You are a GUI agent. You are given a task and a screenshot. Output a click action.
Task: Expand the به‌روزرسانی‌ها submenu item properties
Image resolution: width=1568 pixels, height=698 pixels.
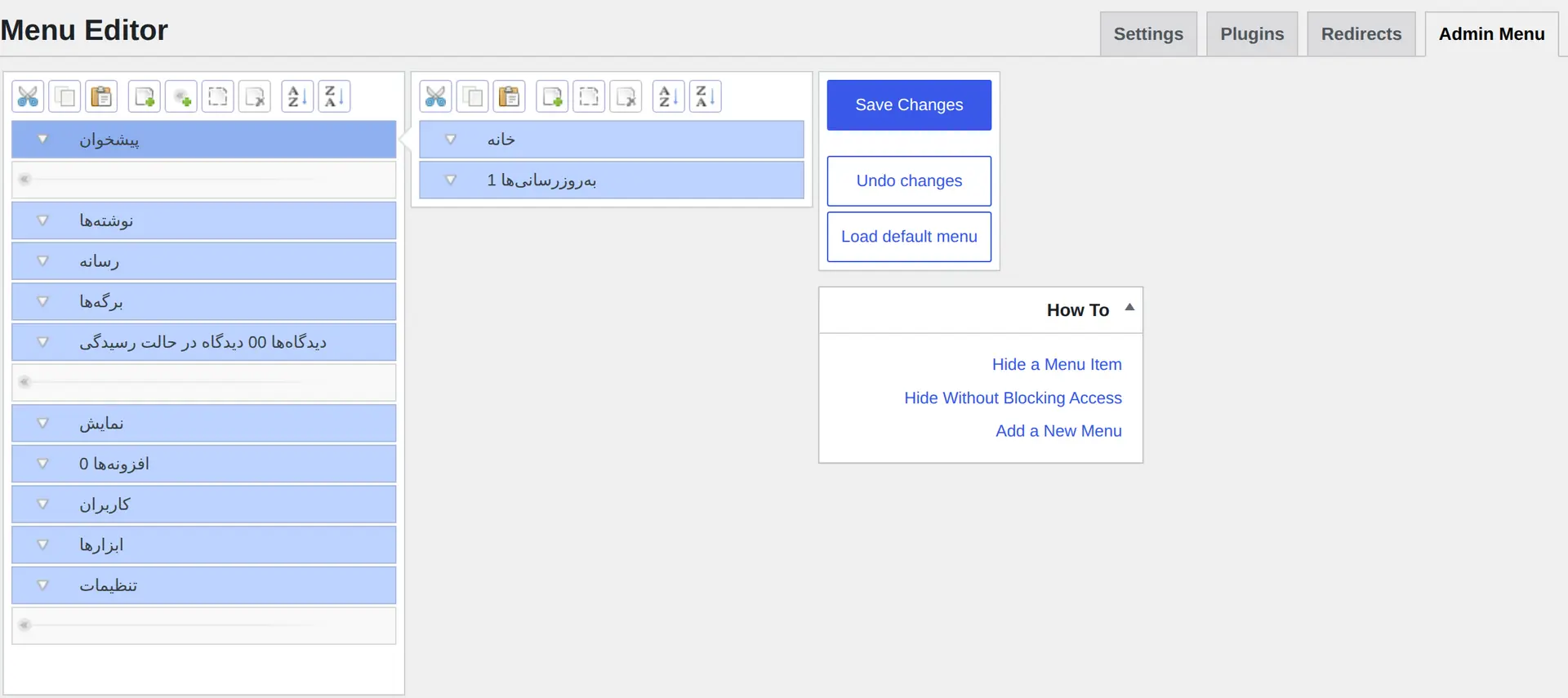pos(450,180)
